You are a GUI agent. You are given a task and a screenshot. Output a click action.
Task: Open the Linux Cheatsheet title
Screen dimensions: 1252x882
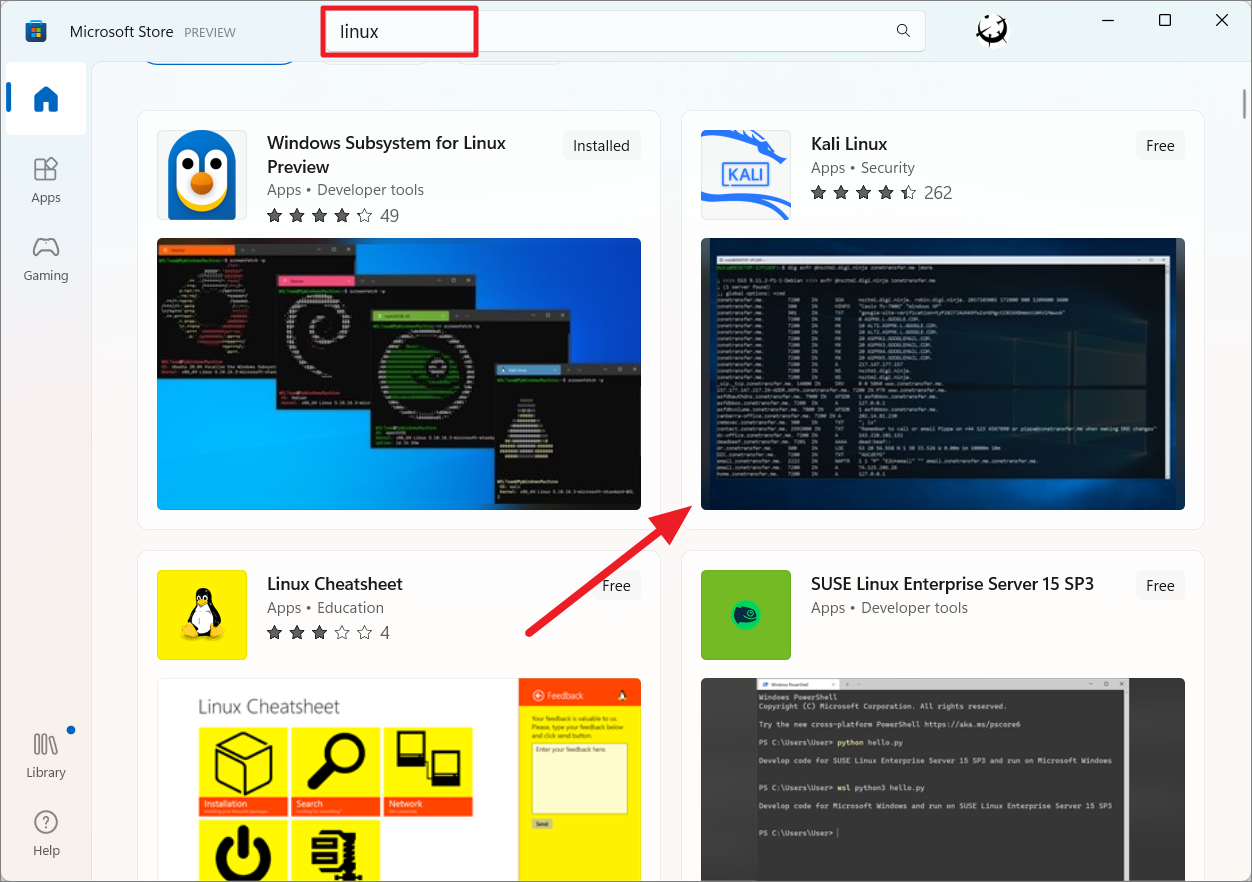coord(335,584)
